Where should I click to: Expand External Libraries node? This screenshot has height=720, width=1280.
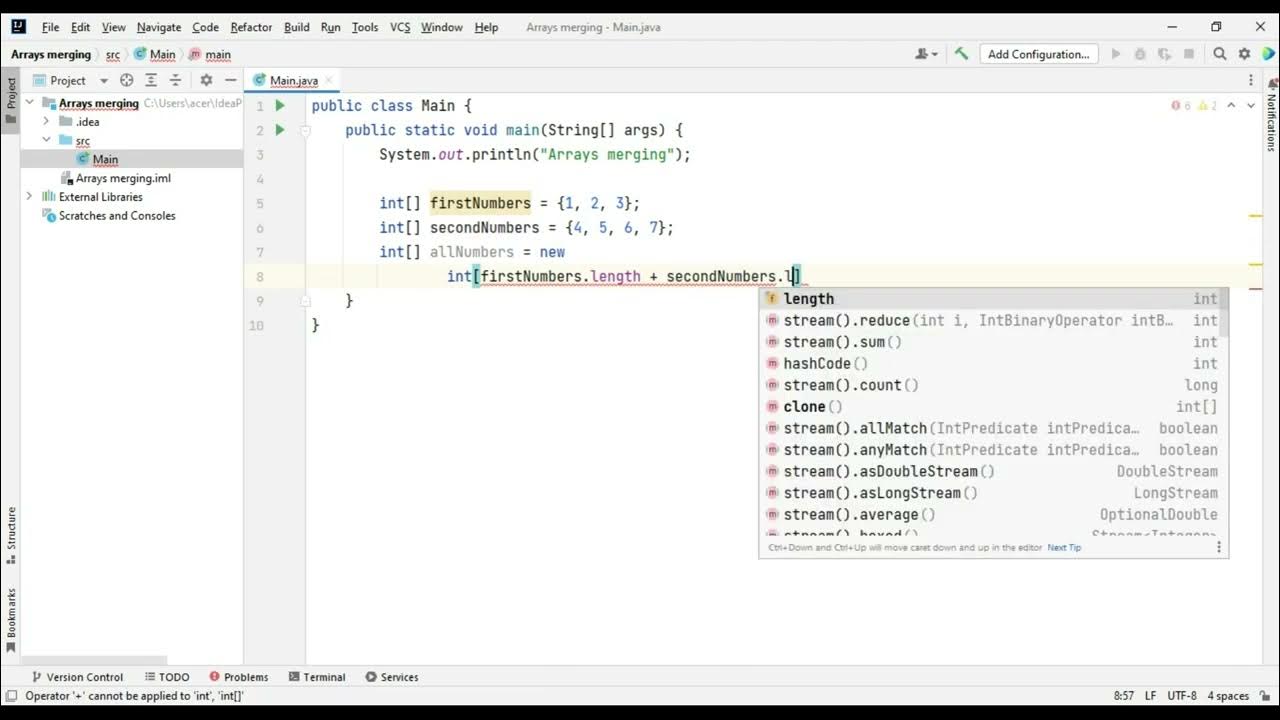pyautogui.click(x=30, y=197)
